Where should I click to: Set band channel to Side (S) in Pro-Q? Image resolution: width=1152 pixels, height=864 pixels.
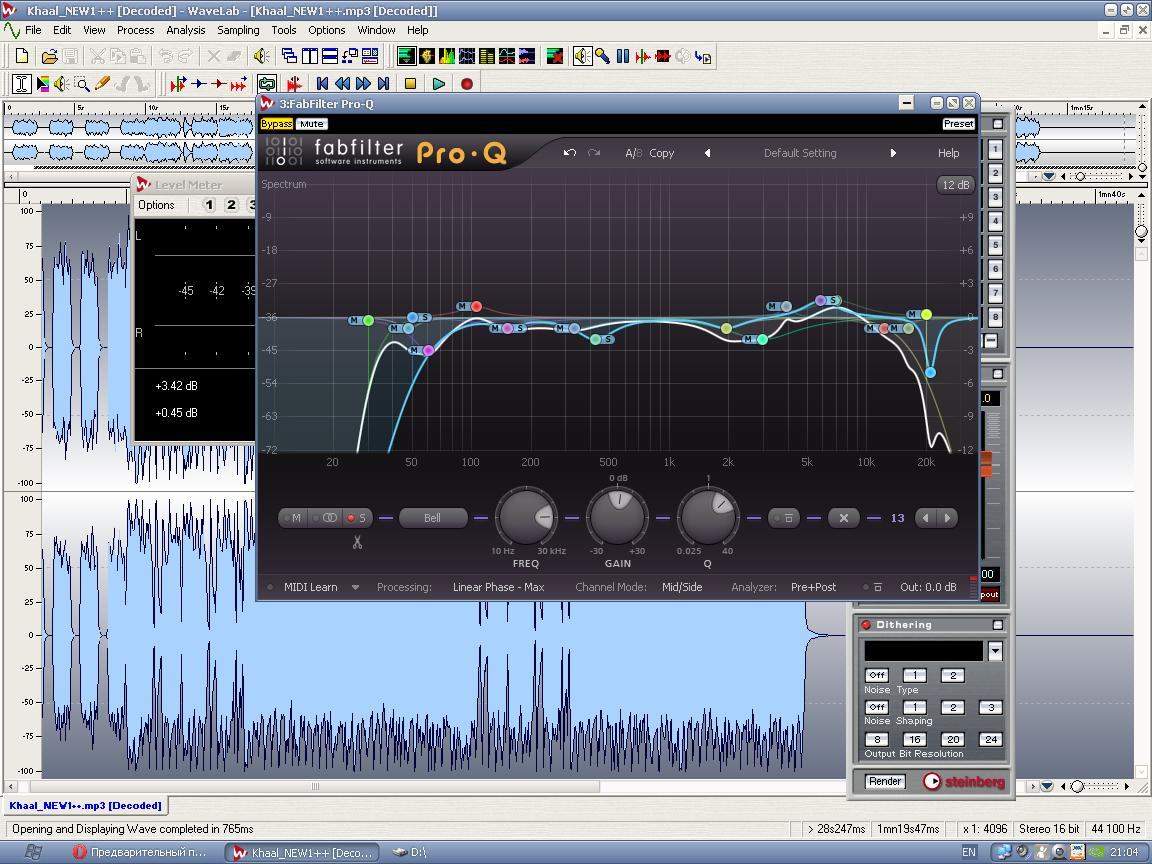tap(358, 518)
